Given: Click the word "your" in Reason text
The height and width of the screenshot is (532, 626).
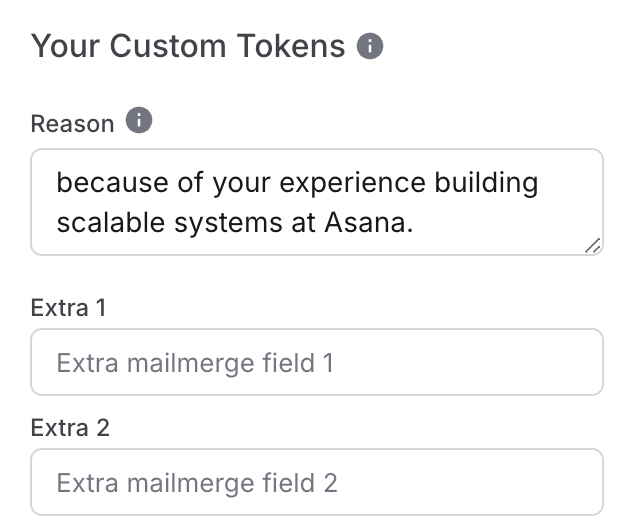Looking at the screenshot, I should coord(242,185).
